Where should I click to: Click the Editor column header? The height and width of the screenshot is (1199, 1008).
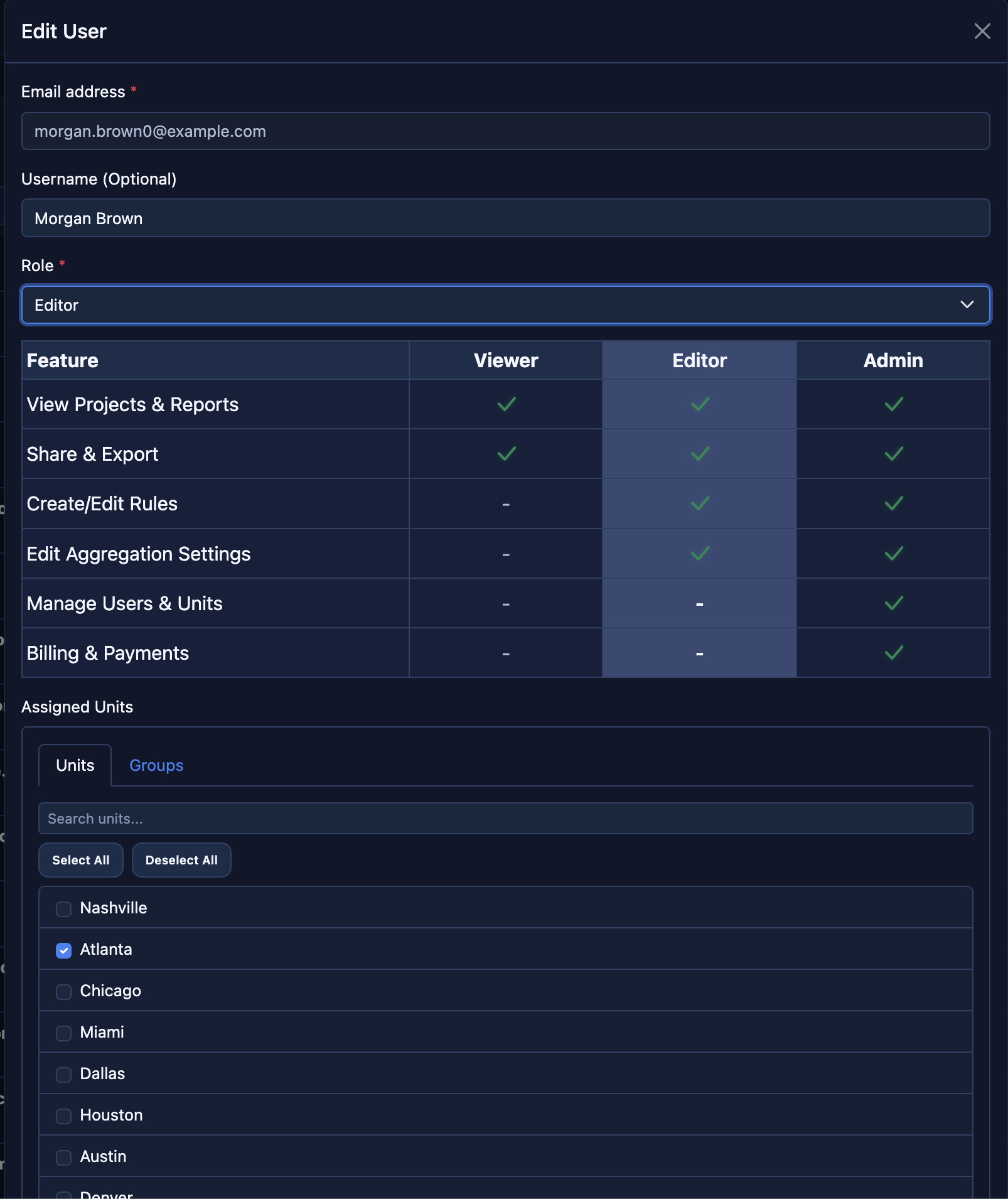[699, 360]
